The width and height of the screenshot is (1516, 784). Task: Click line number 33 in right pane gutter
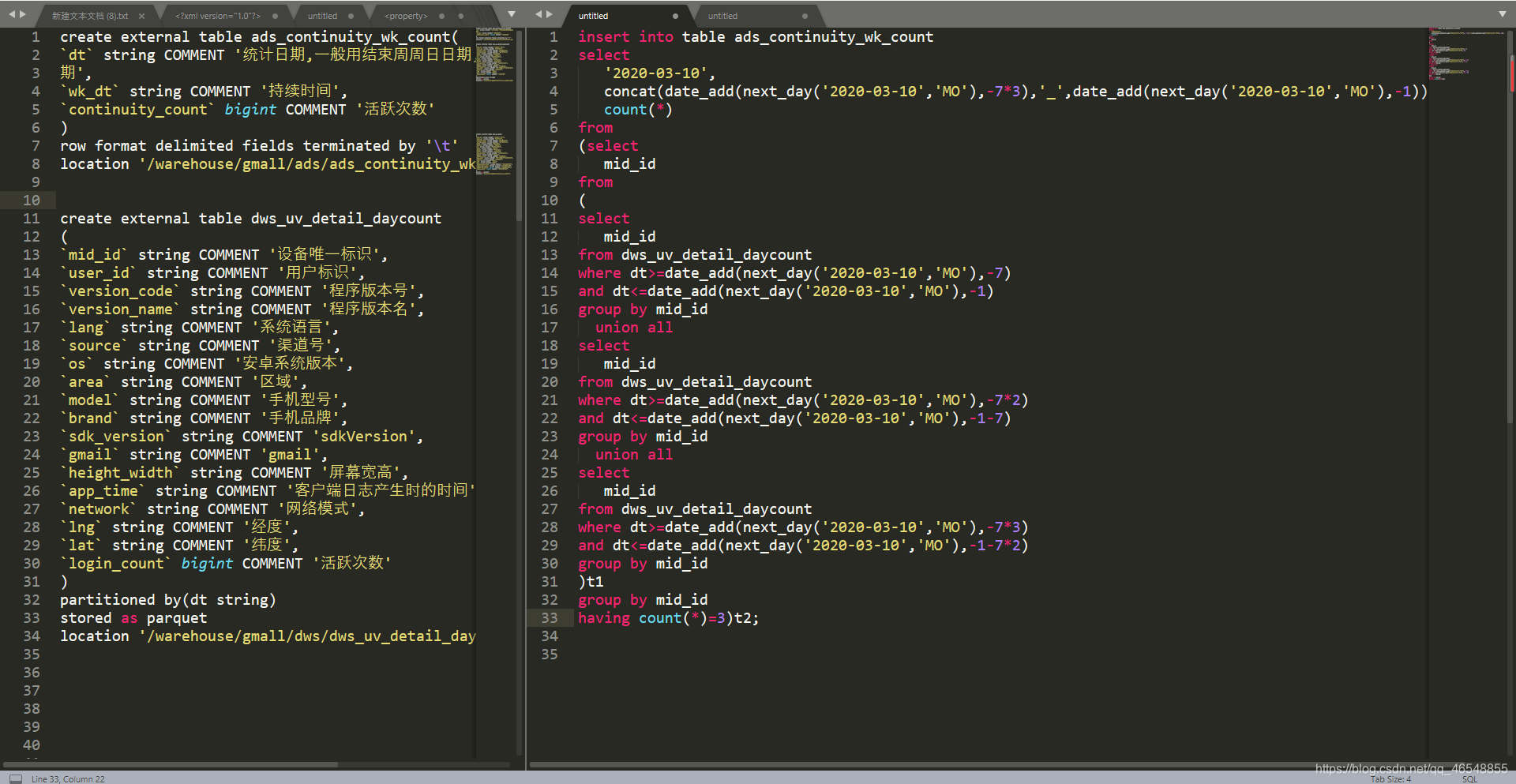coord(550,618)
